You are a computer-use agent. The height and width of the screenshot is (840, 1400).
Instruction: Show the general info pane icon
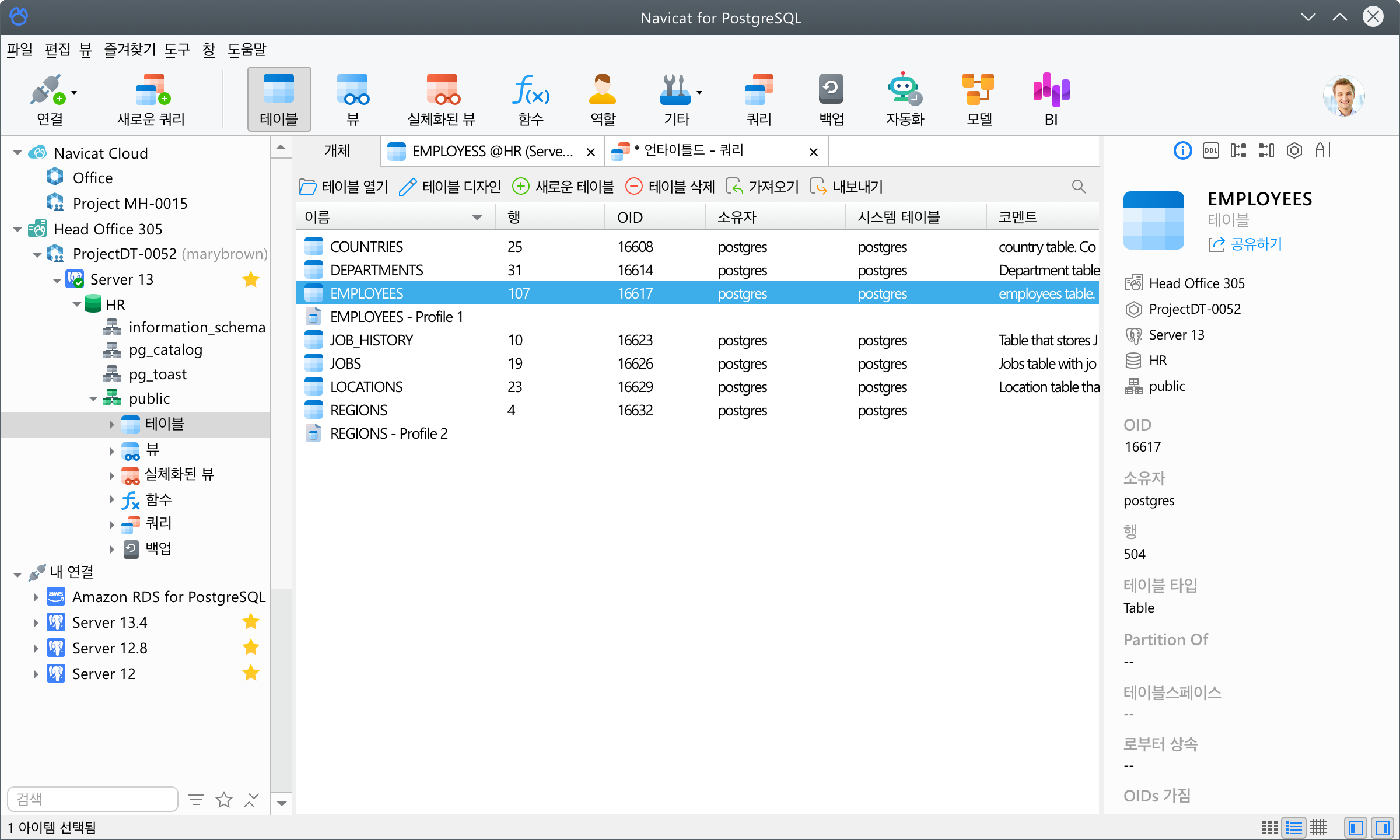click(x=1182, y=151)
